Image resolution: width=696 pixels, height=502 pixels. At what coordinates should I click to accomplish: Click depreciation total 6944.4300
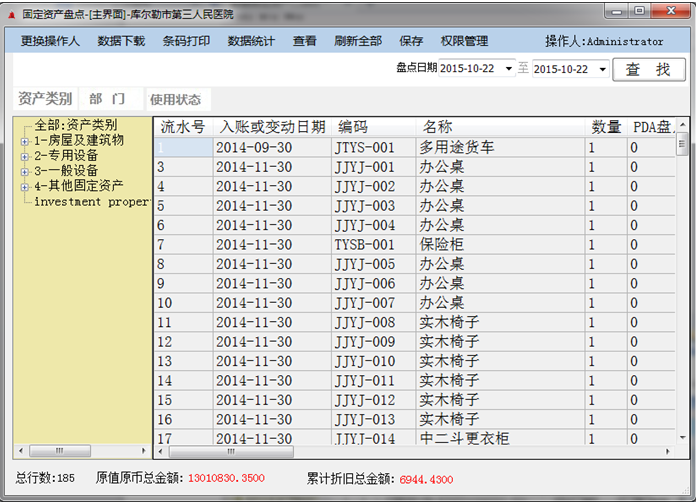point(426,479)
